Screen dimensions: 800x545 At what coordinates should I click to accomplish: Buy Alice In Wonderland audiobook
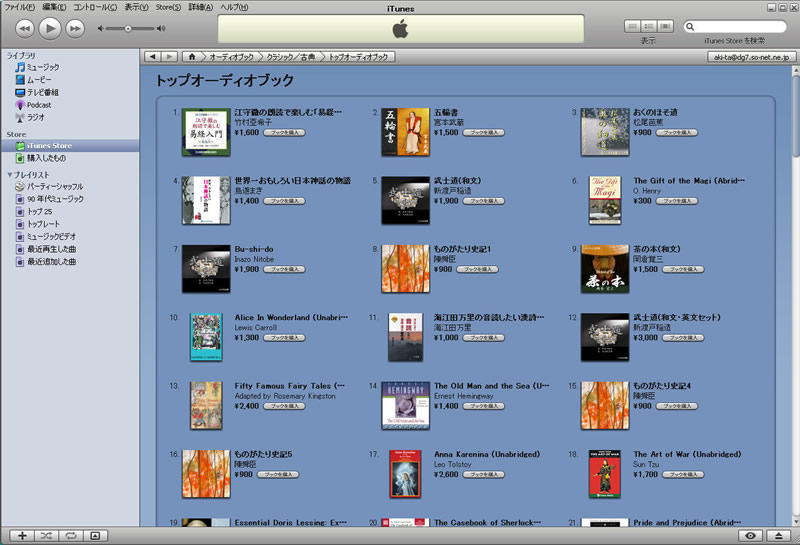pos(284,338)
